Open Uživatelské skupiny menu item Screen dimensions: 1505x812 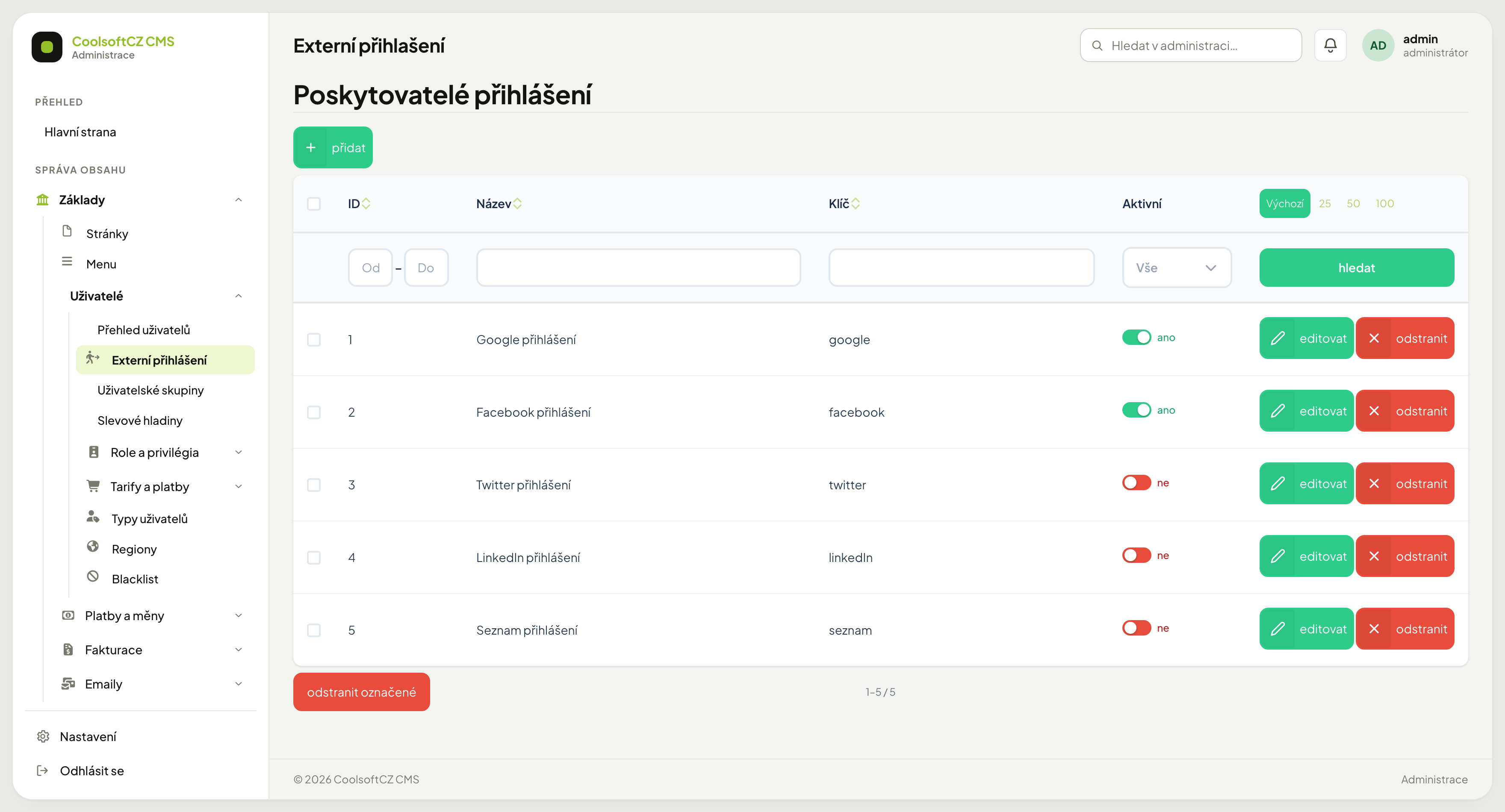(151, 390)
